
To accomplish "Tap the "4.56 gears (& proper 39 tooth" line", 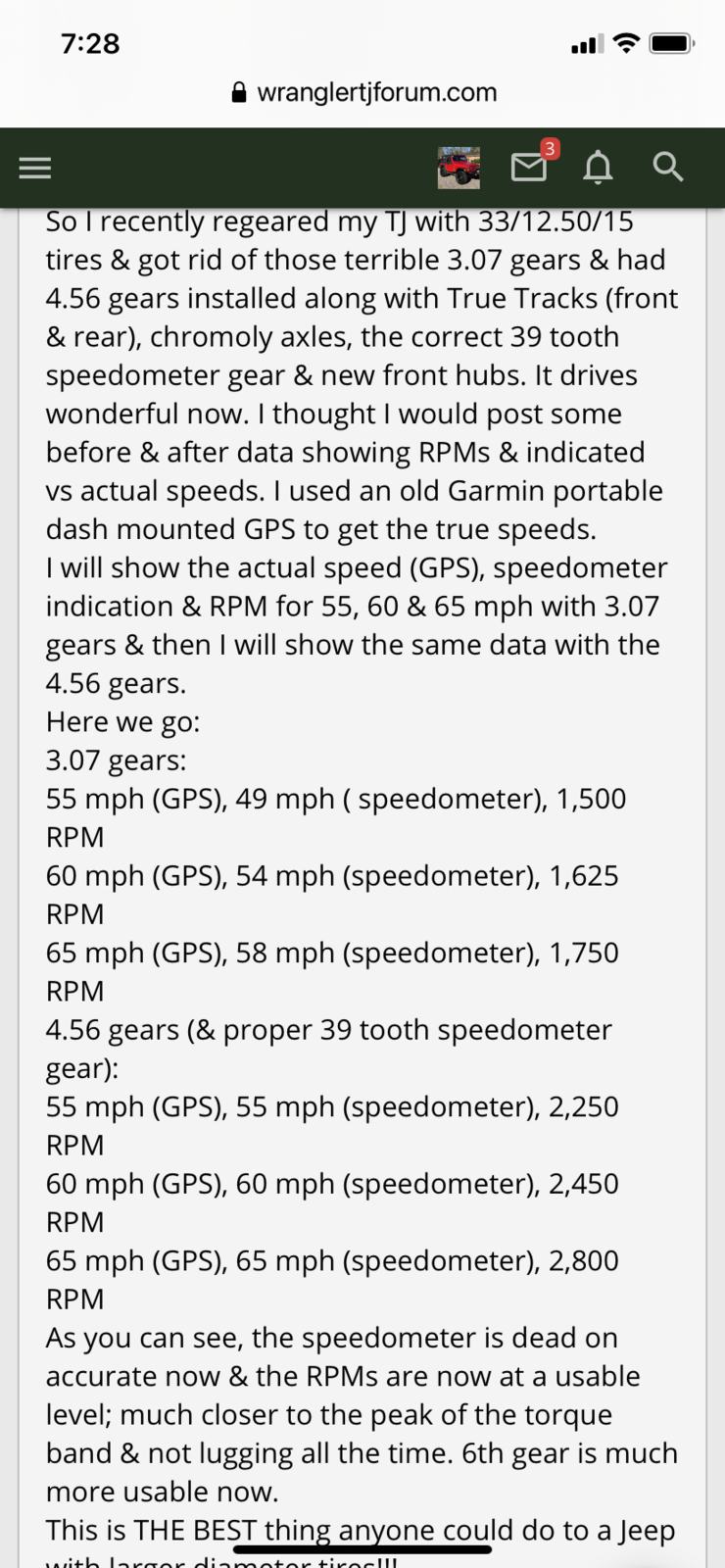I will point(328,1030).
